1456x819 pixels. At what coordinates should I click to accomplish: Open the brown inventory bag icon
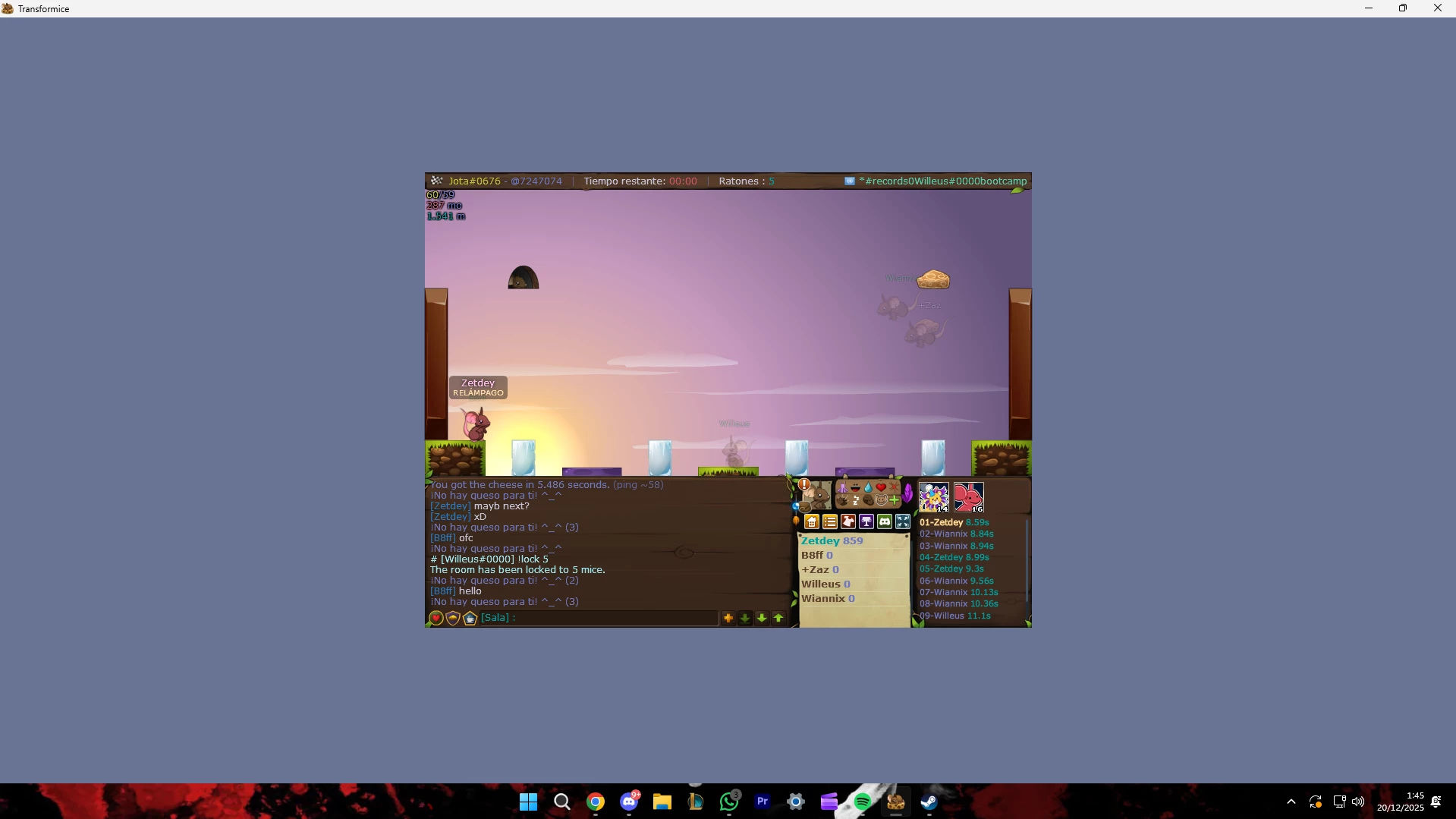click(804, 507)
